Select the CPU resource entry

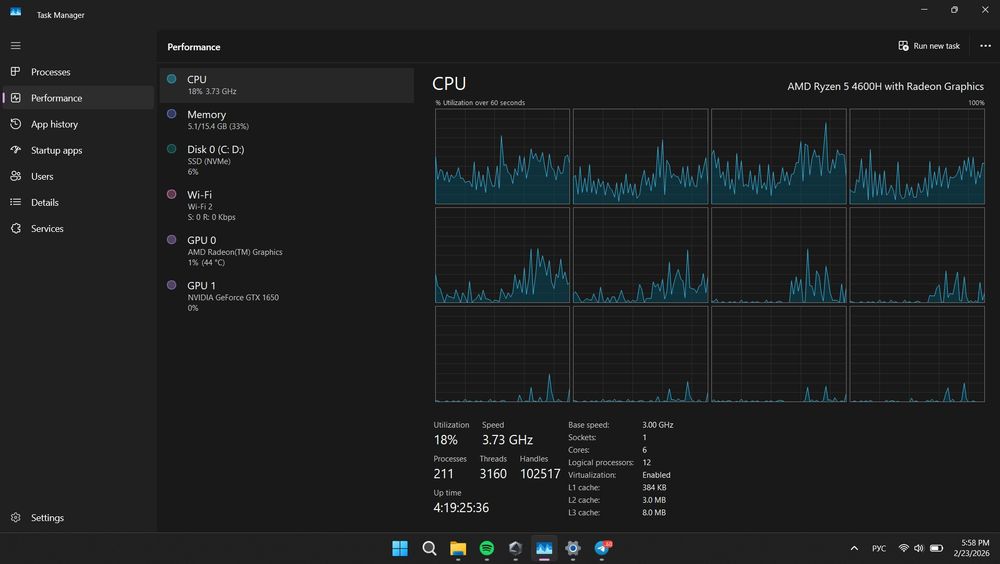click(x=287, y=85)
